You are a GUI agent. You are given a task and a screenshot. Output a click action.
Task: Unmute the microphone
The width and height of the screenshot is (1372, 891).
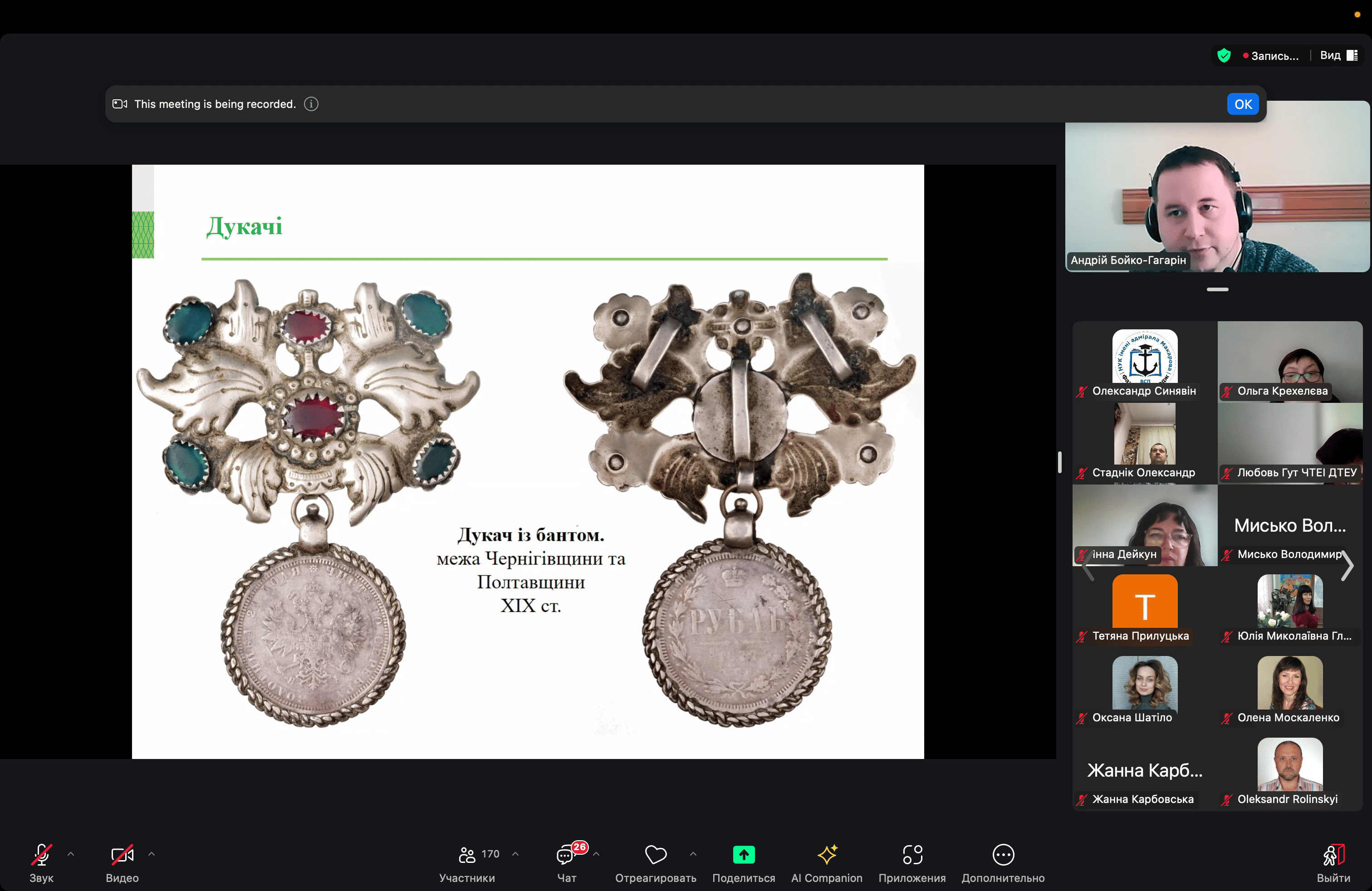[x=41, y=855]
